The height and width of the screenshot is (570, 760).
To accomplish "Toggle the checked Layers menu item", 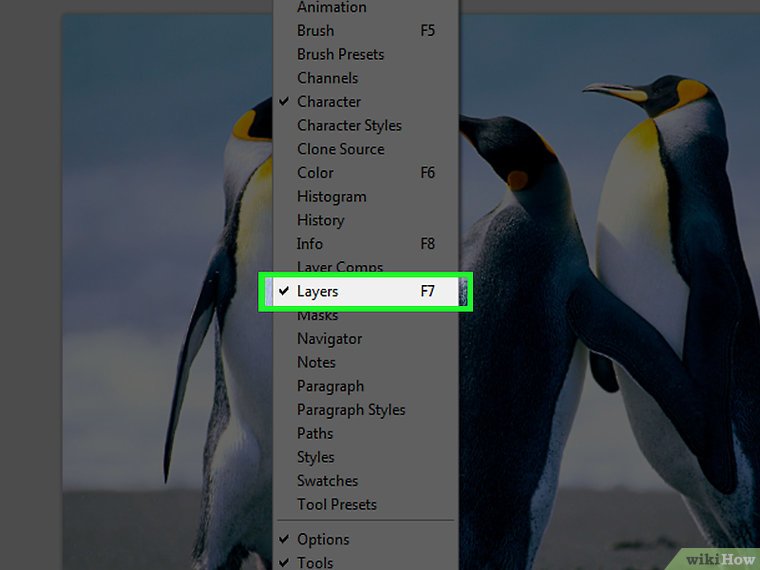I will (318, 292).
